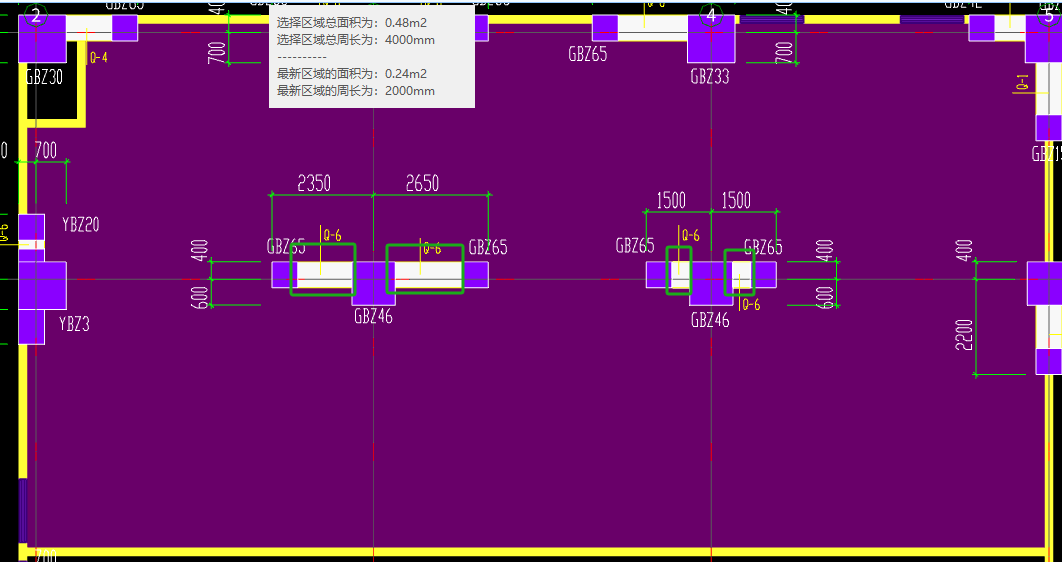The height and width of the screenshot is (562, 1062).
Task: Pick the purple YBZ20 column block
Action: tap(31, 226)
